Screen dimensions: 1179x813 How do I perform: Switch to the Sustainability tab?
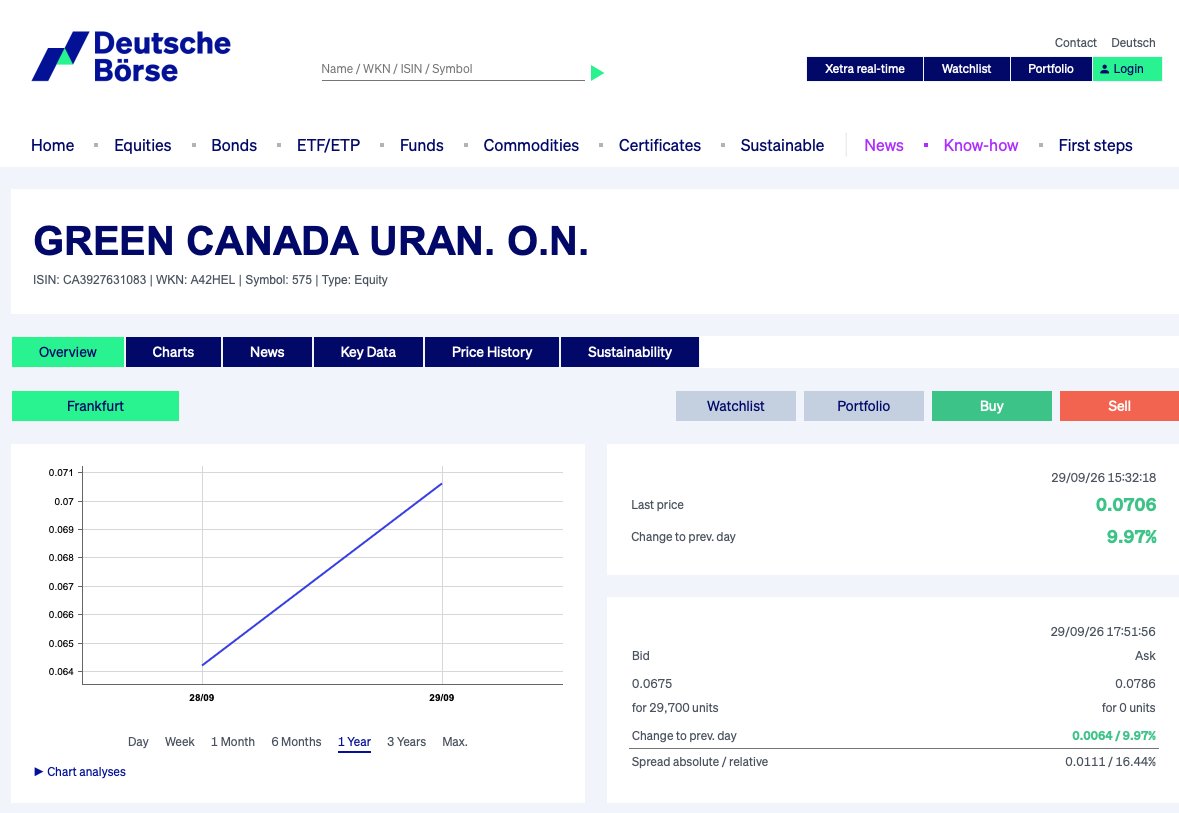click(x=629, y=352)
